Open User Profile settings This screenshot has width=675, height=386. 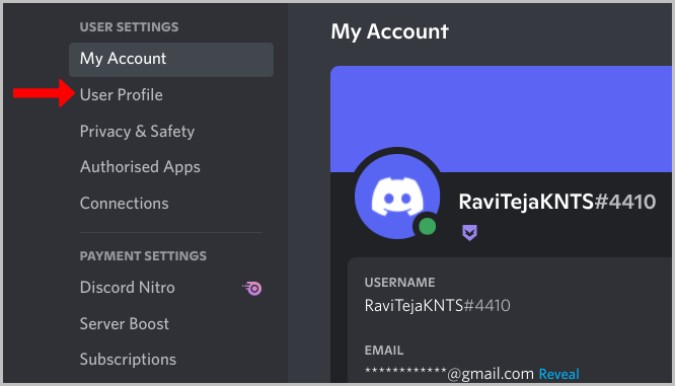121,95
